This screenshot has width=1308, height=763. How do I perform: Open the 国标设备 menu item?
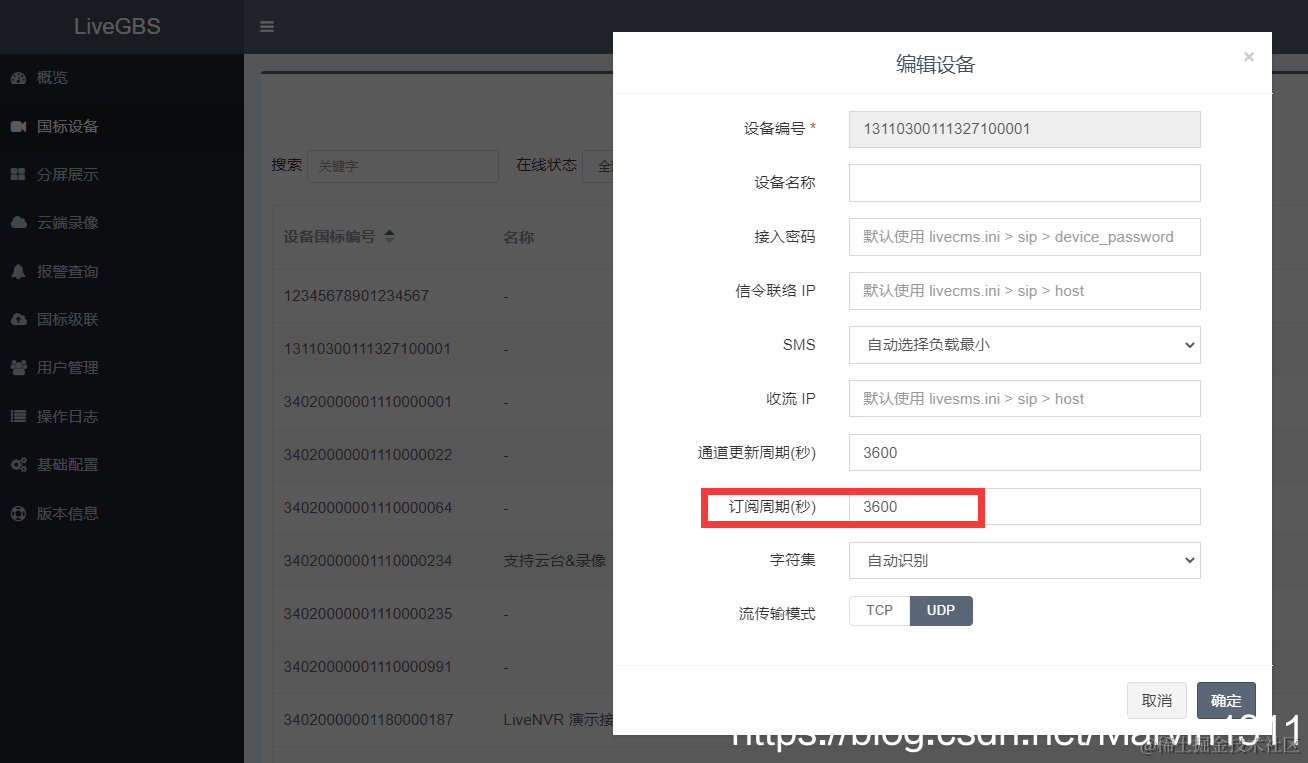[122, 126]
